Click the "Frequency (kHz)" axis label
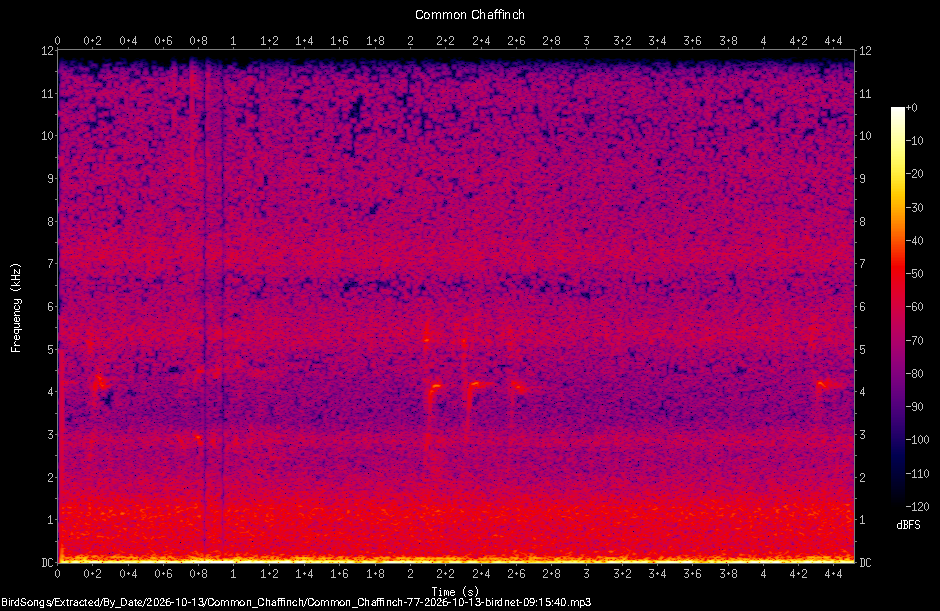 tap(16, 308)
